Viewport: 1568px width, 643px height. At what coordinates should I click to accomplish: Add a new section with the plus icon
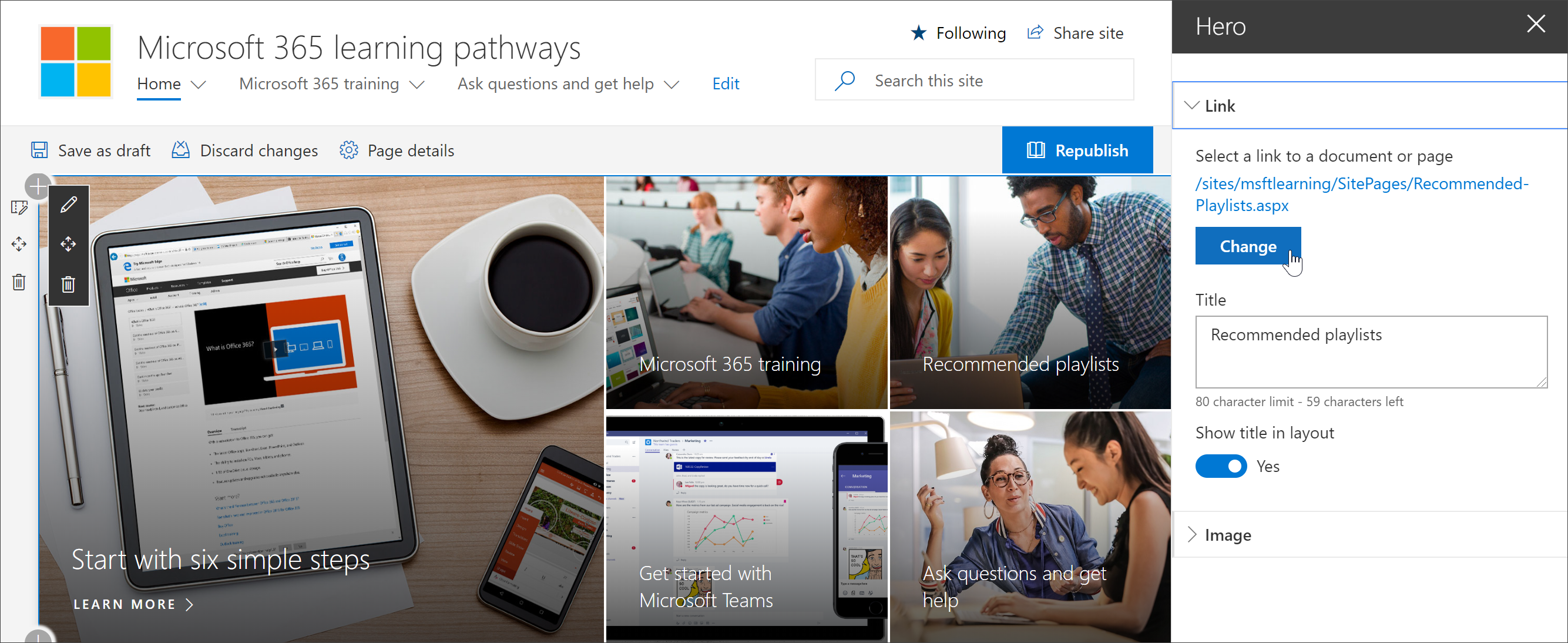point(38,186)
